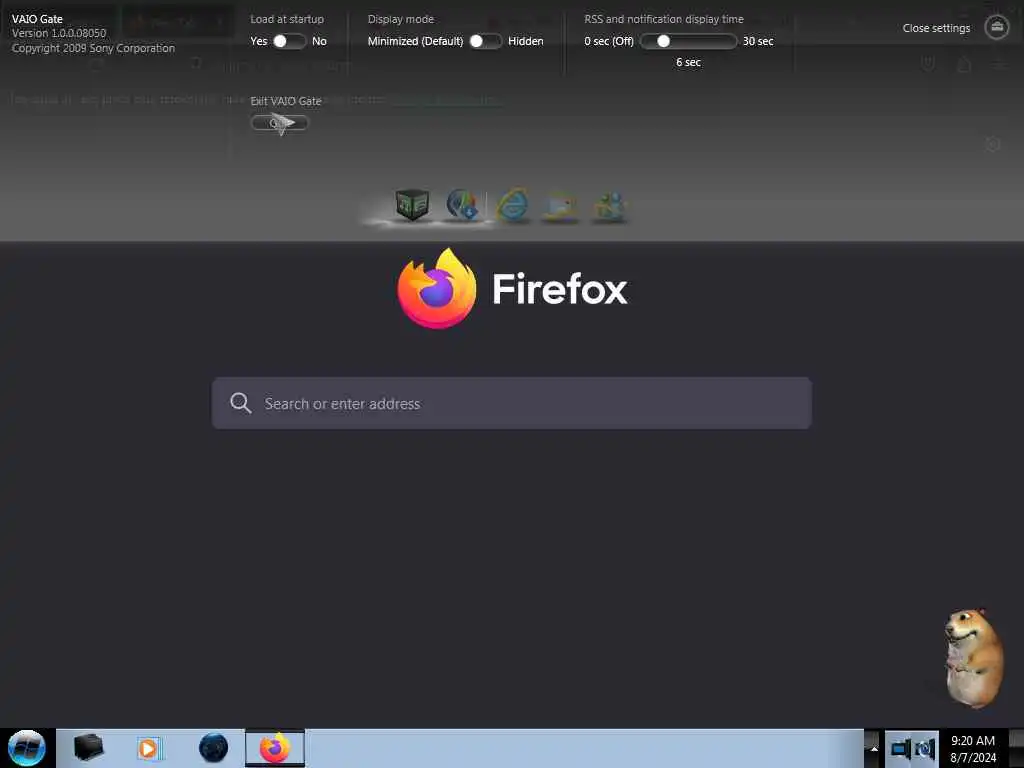The image size is (1024, 768).
Task: Click the second system tray icon beside the clock
Action: pos(925,748)
